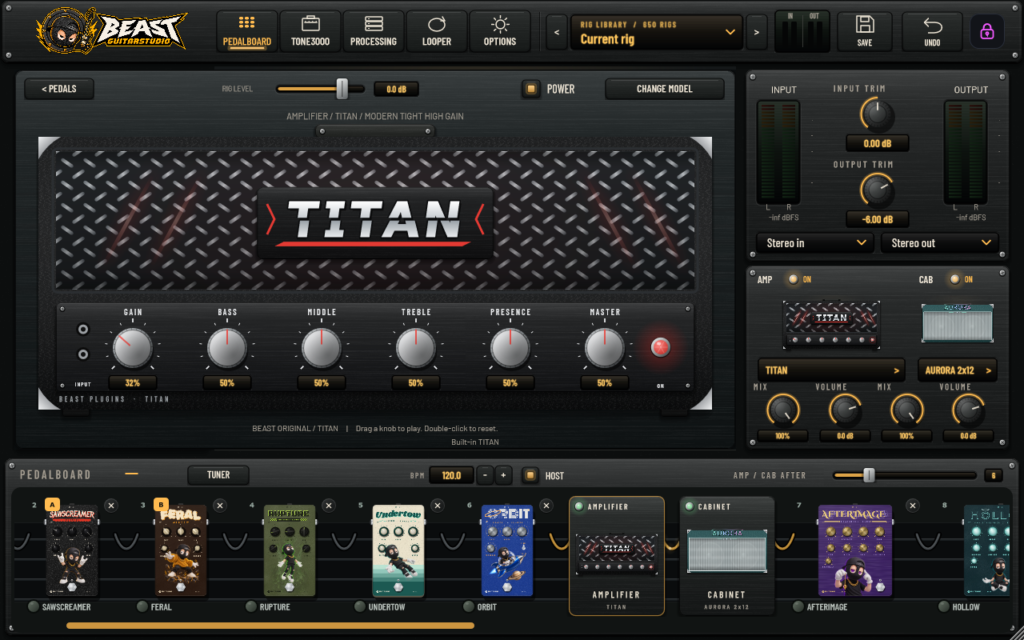The height and width of the screenshot is (640, 1024).
Task: Toggle the CAB On switch
Action: (x=955, y=280)
